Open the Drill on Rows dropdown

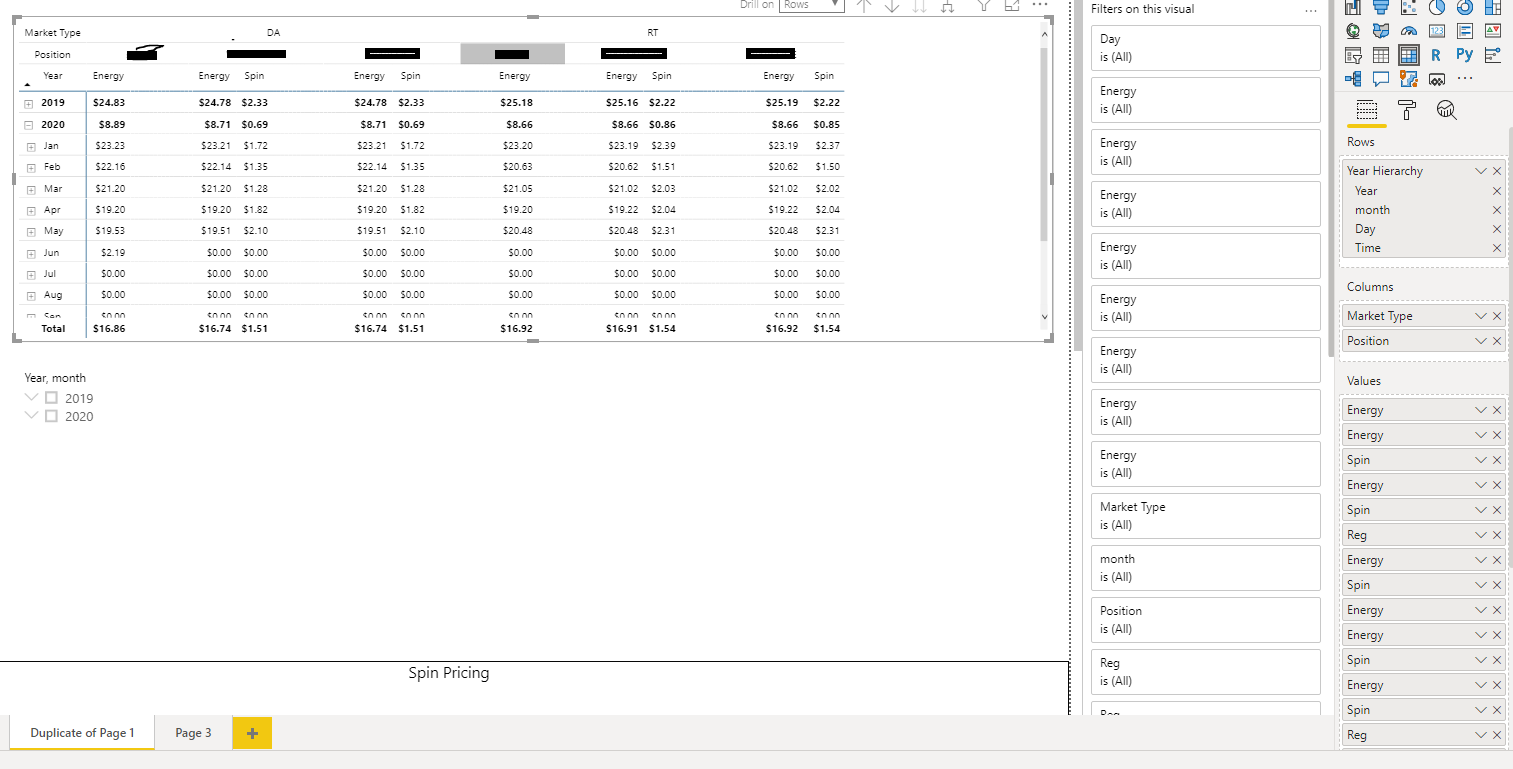[x=811, y=6]
